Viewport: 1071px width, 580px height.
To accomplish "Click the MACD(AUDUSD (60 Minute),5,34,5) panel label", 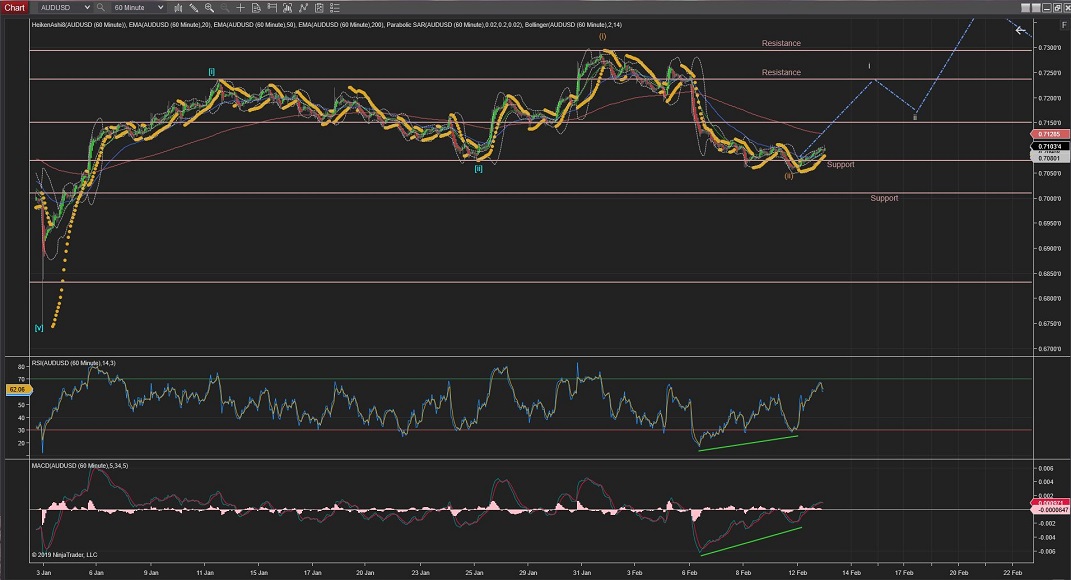I will click(80, 465).
